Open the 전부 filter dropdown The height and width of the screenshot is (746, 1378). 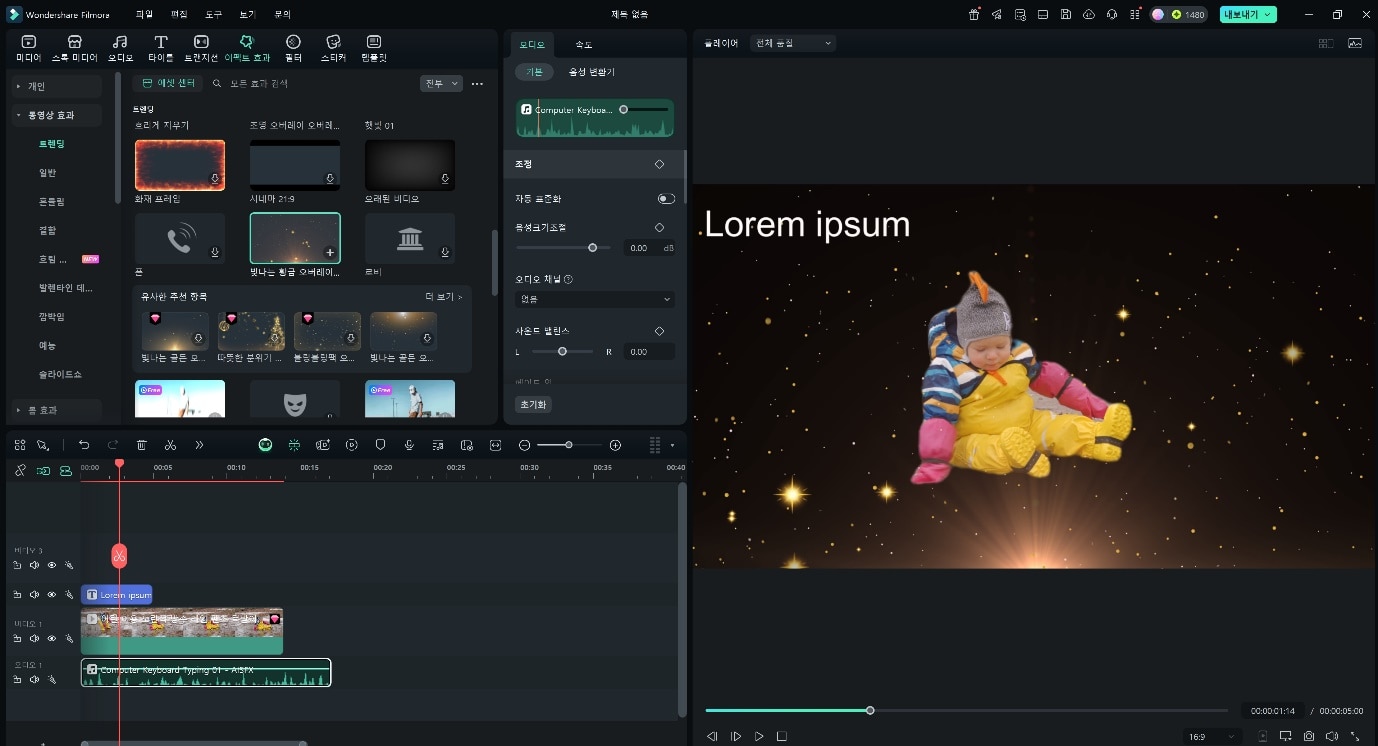[441, 83]
